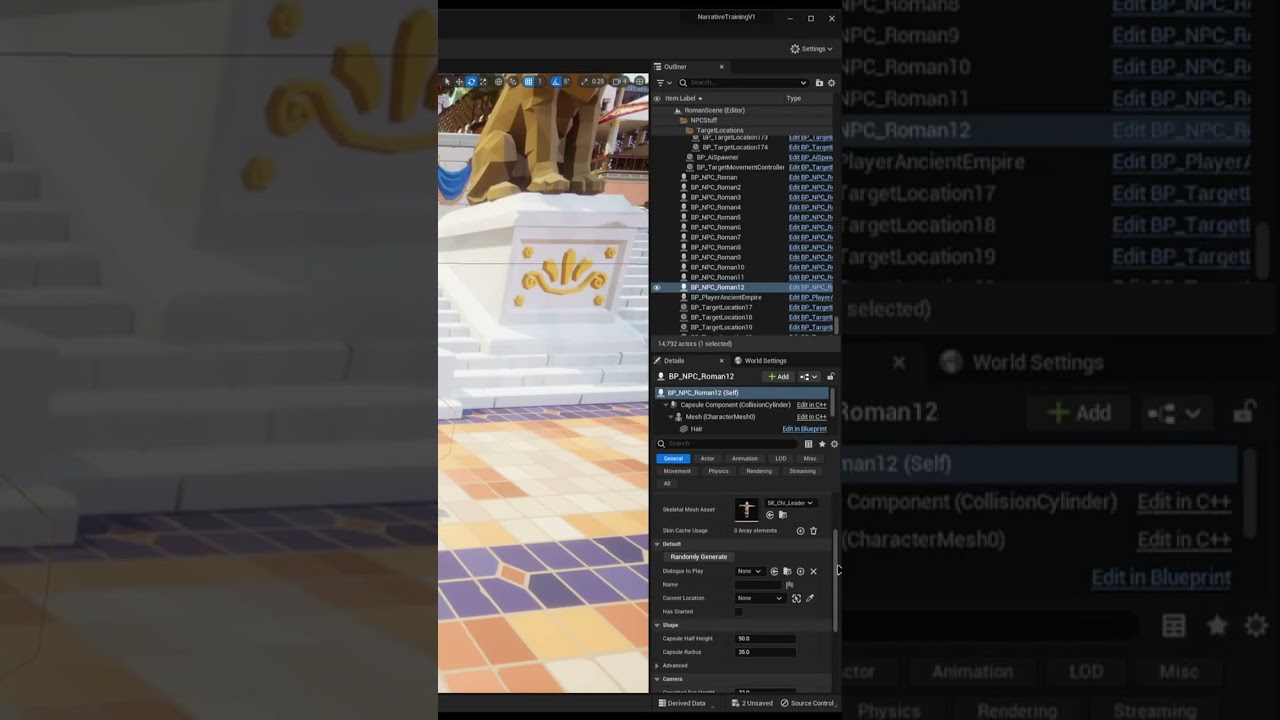Select BP_NPC_Roman5 in the Outliner
The width and height of the screenshot is (1280, 720).
[716, 217]
